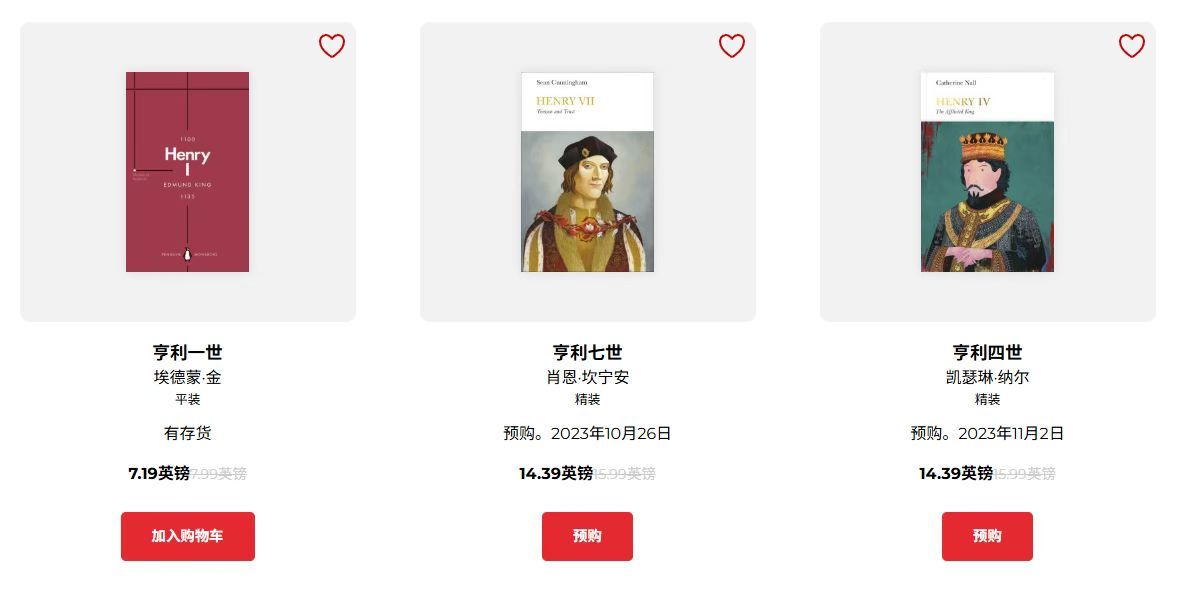Click the 加入购物车 button

tap(188, 536)
